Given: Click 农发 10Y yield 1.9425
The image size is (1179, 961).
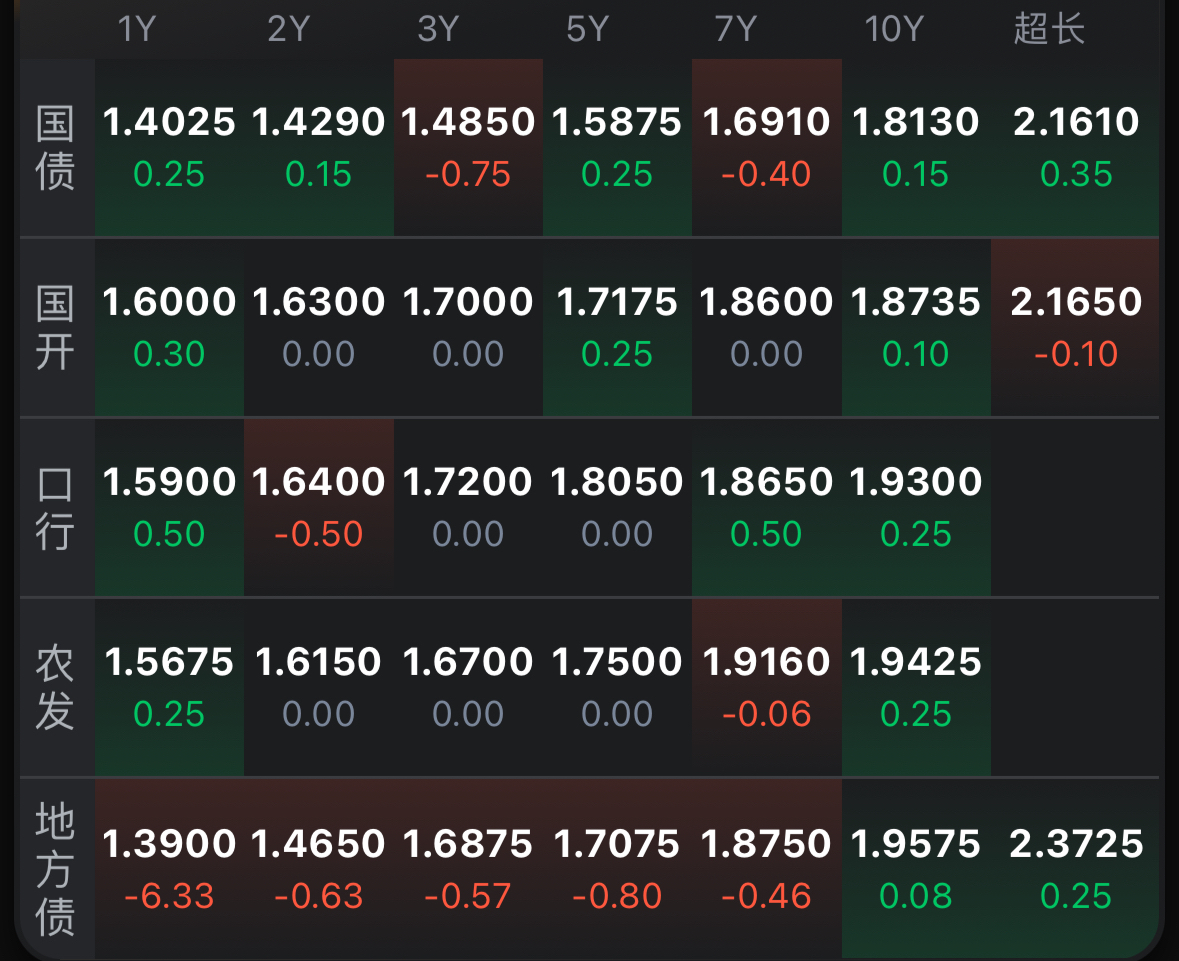Looking at the screenshot, I should pos(916,687).
